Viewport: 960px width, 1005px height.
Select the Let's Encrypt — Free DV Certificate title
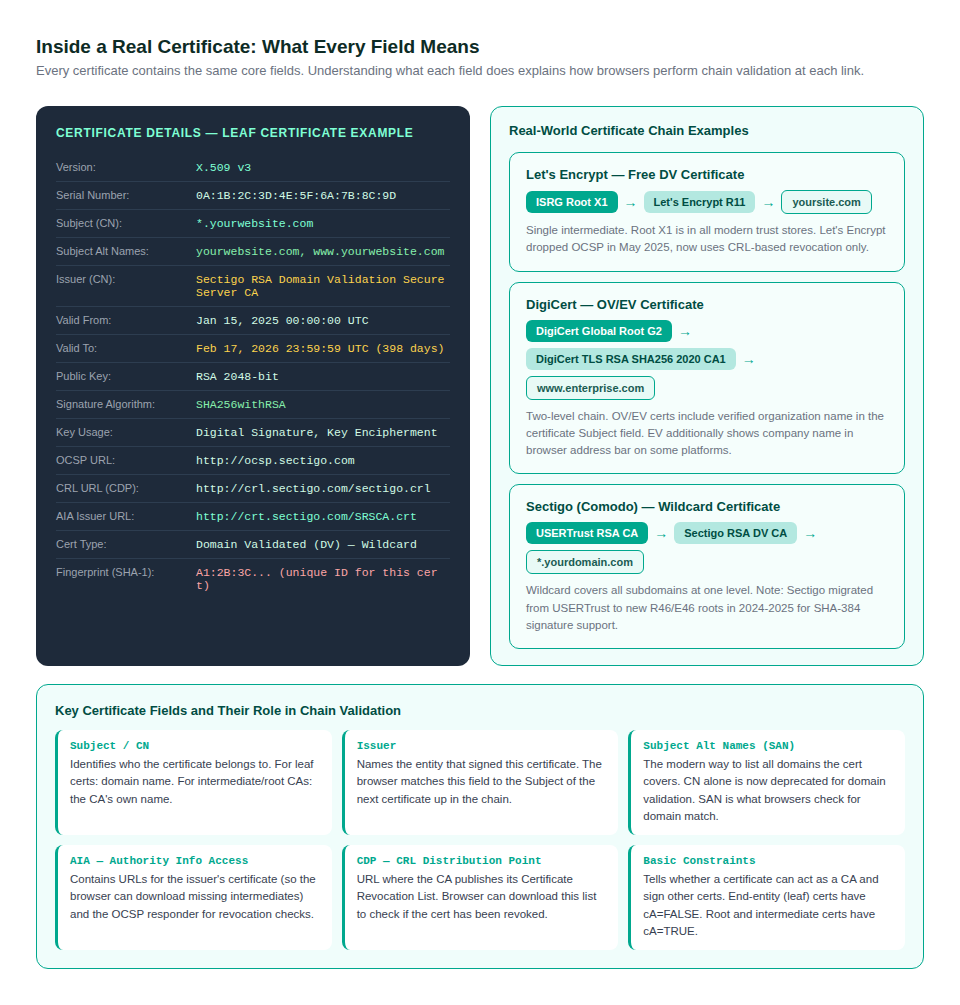(635, 175)
